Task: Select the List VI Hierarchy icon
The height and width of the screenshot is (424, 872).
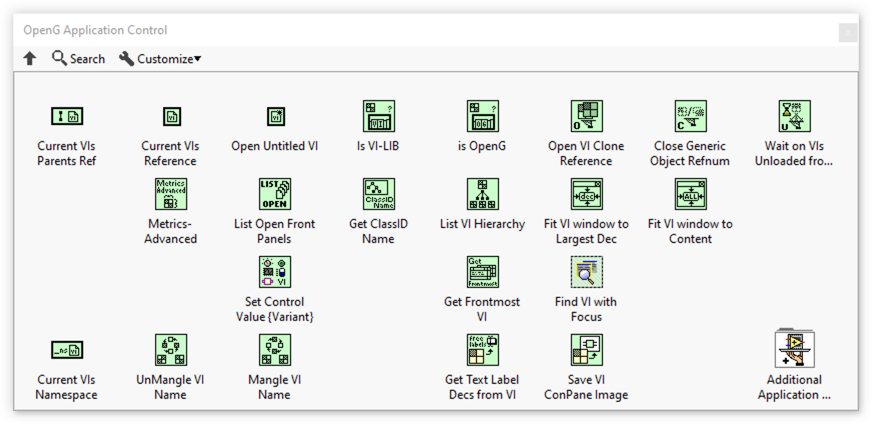Action: (x=483, y=194)
